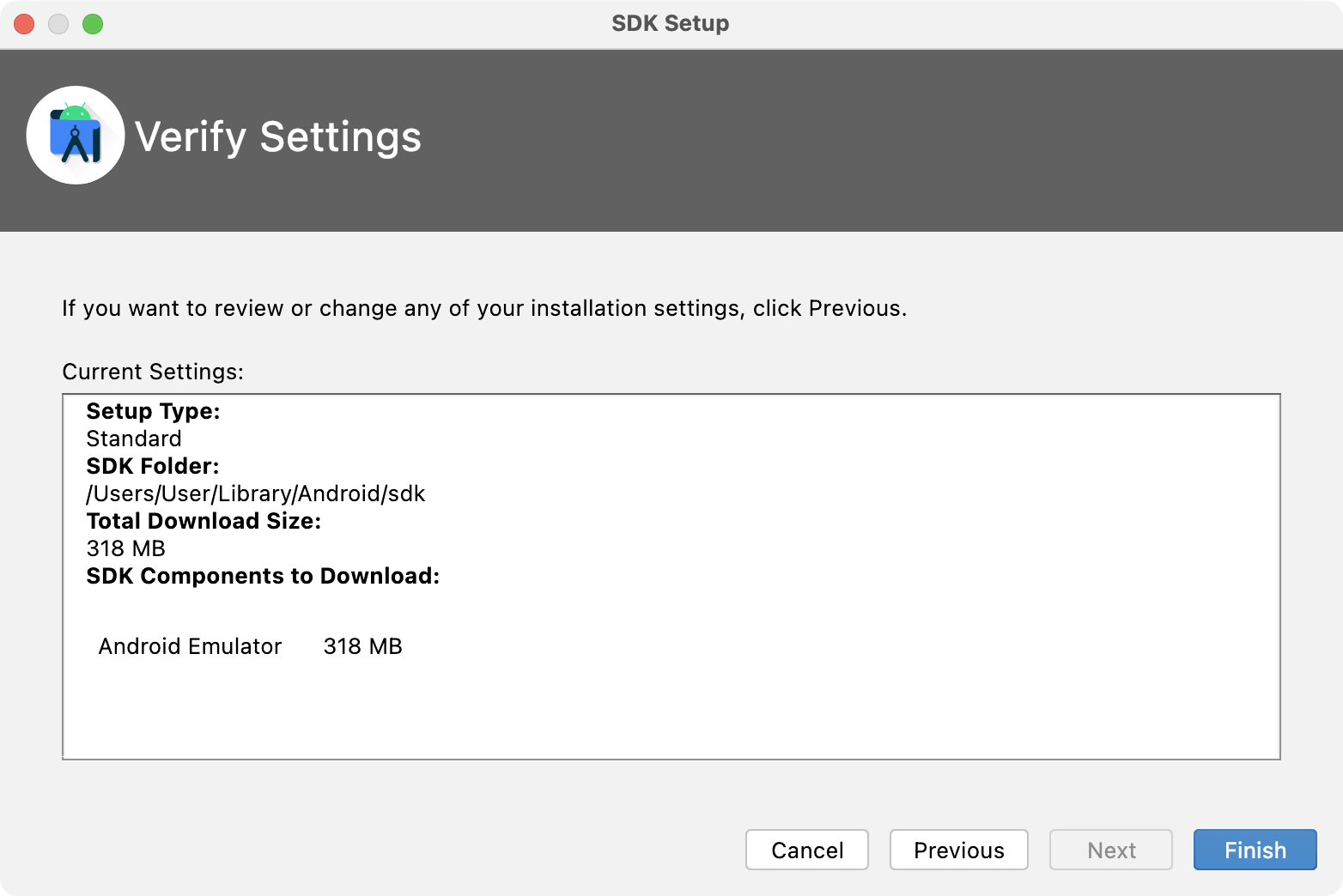This screenshot has height=896, width=1343.
Task: Click the SDK Components to Download label
Action: pyautogui.click(x=263, y=576)
